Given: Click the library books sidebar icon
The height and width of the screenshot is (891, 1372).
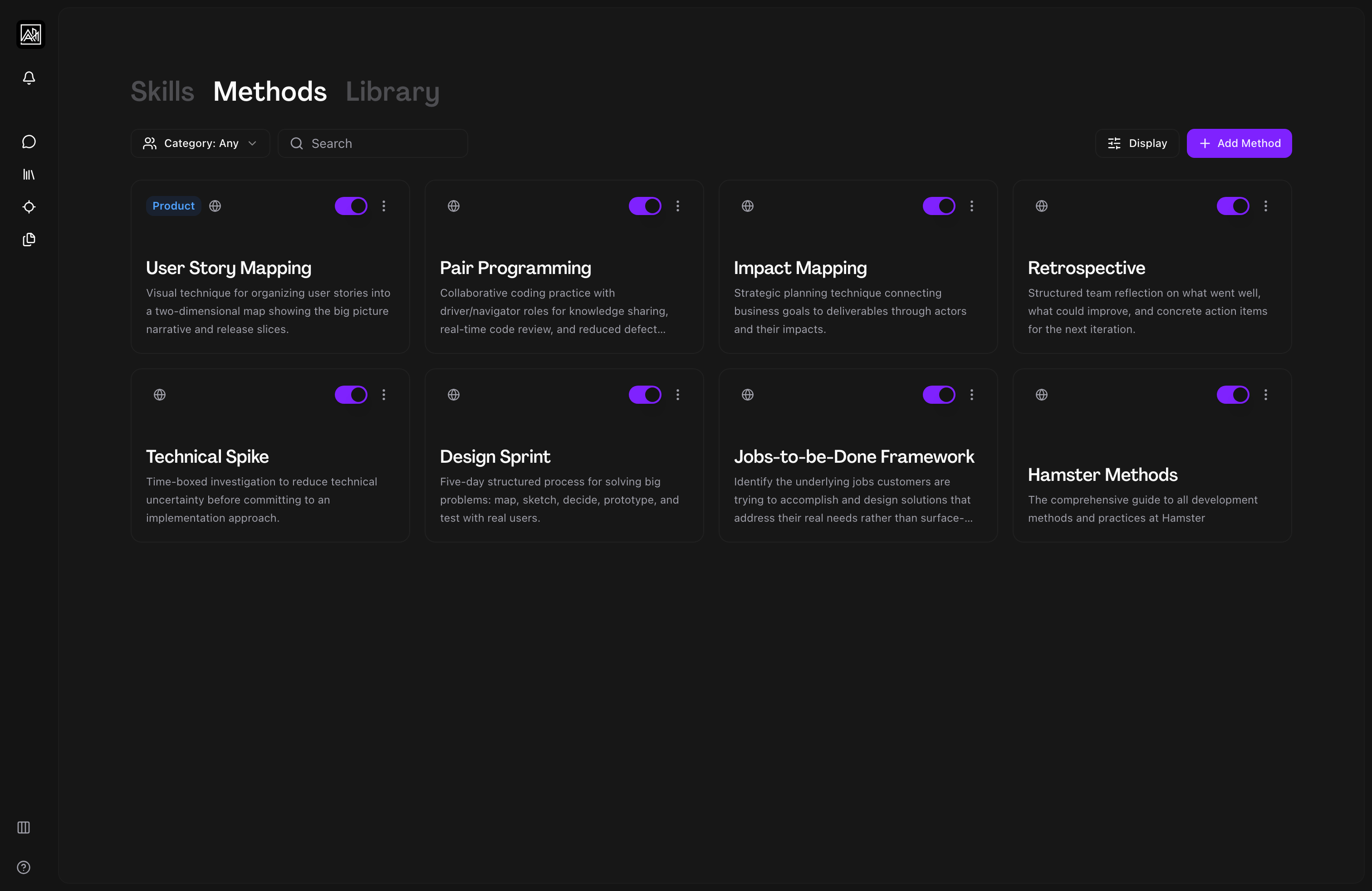Looking at the screenshot, I should point(29,174).
